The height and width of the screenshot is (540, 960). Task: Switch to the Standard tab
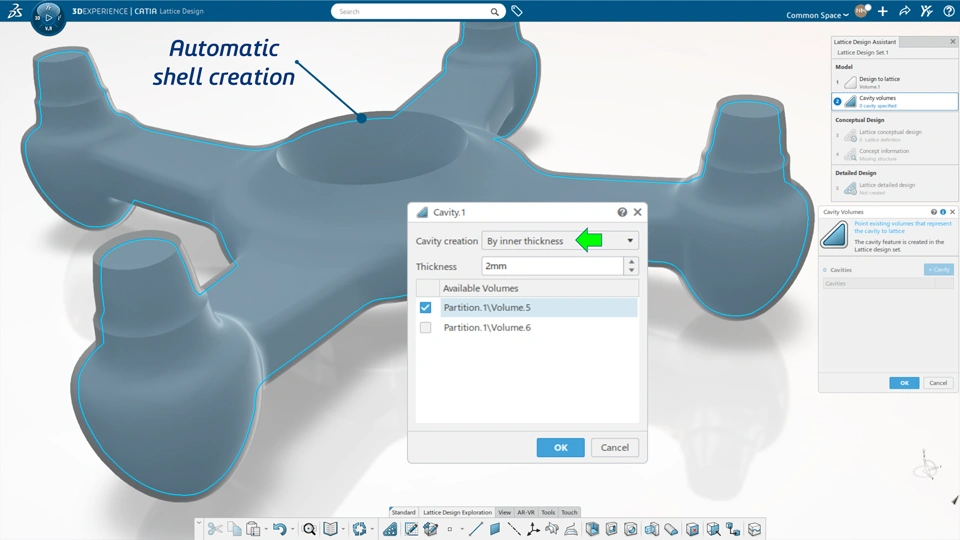[x=403, y=512]
